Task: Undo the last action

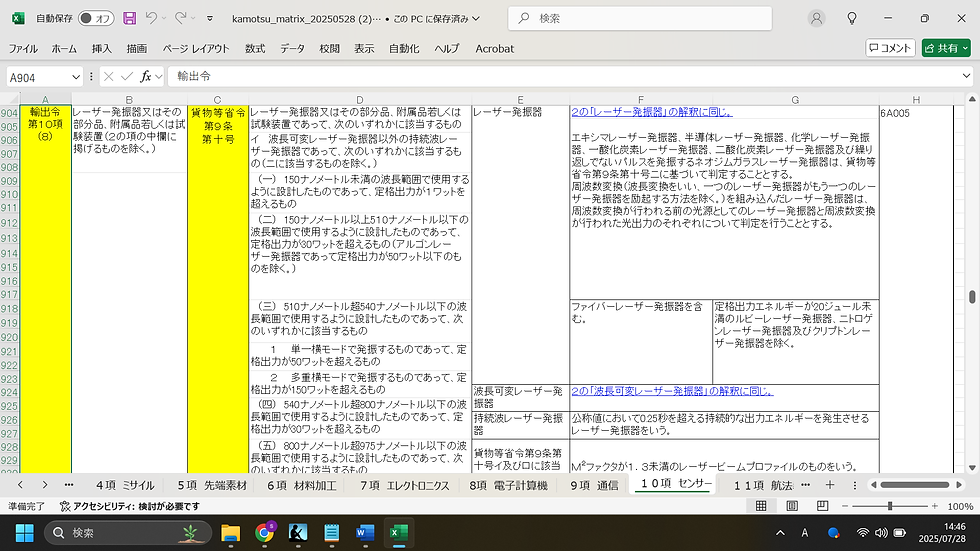Action: pos(151,18)
